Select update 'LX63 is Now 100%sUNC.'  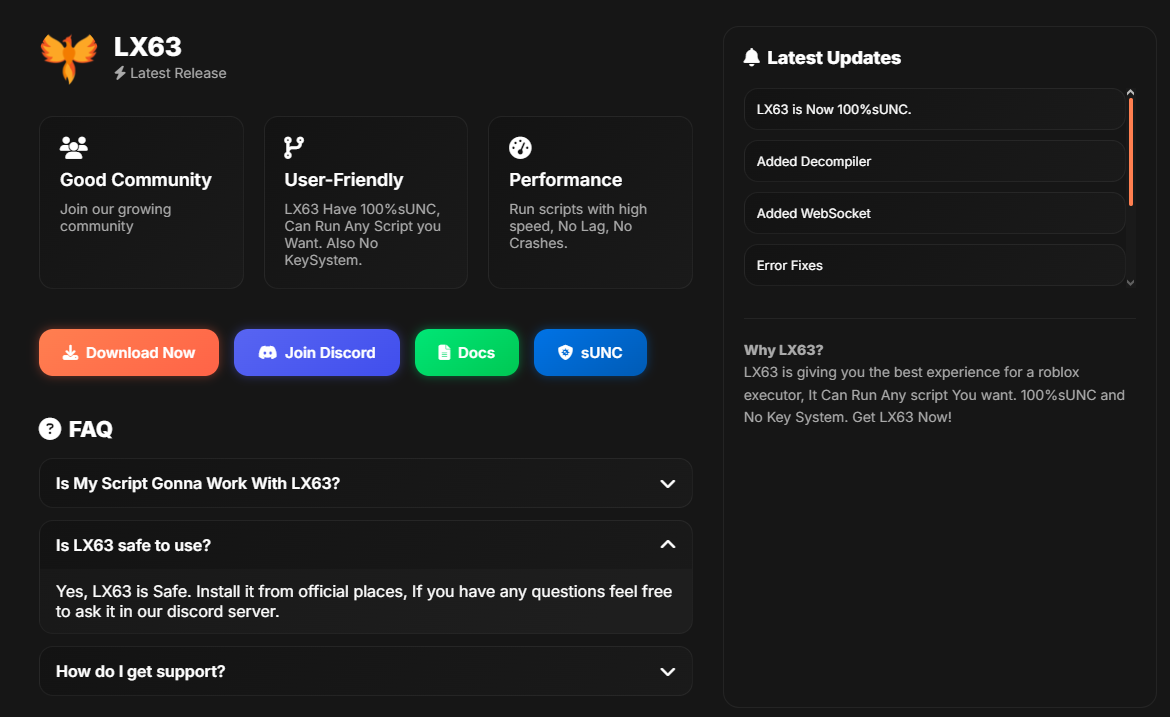(x=934, y=109)
